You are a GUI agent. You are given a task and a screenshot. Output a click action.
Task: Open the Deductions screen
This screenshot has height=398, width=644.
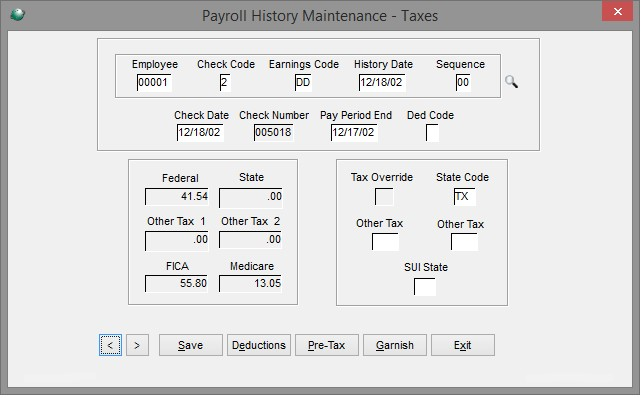[259, 345]
